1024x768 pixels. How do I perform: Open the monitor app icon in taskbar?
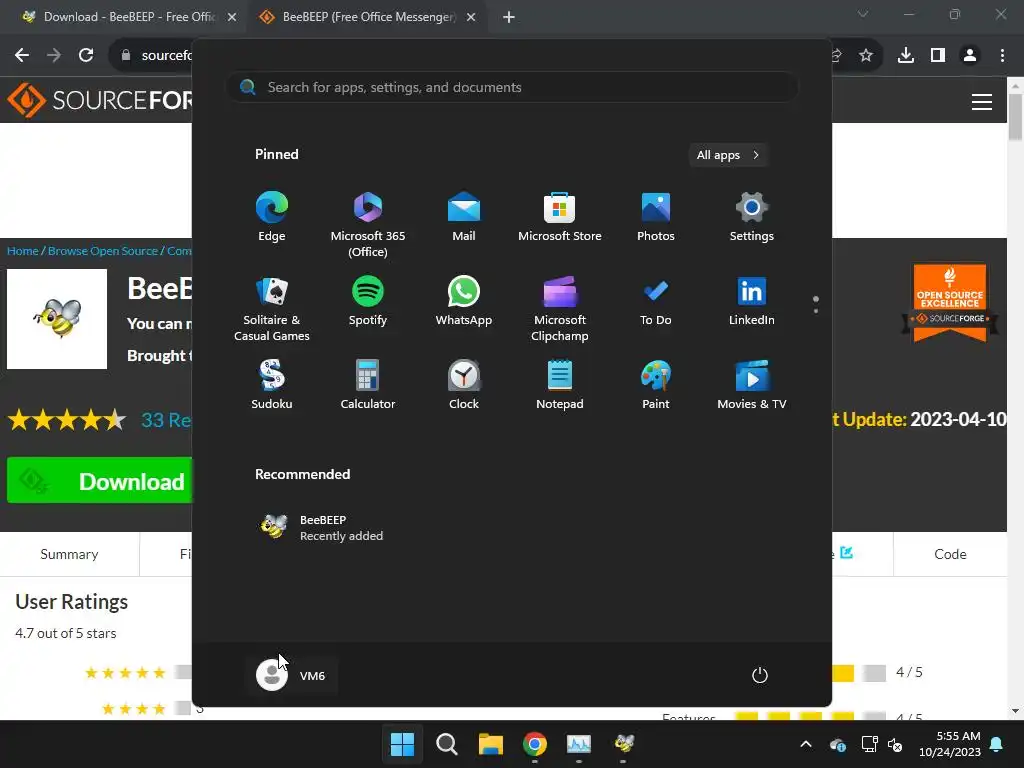pos(579,744)
